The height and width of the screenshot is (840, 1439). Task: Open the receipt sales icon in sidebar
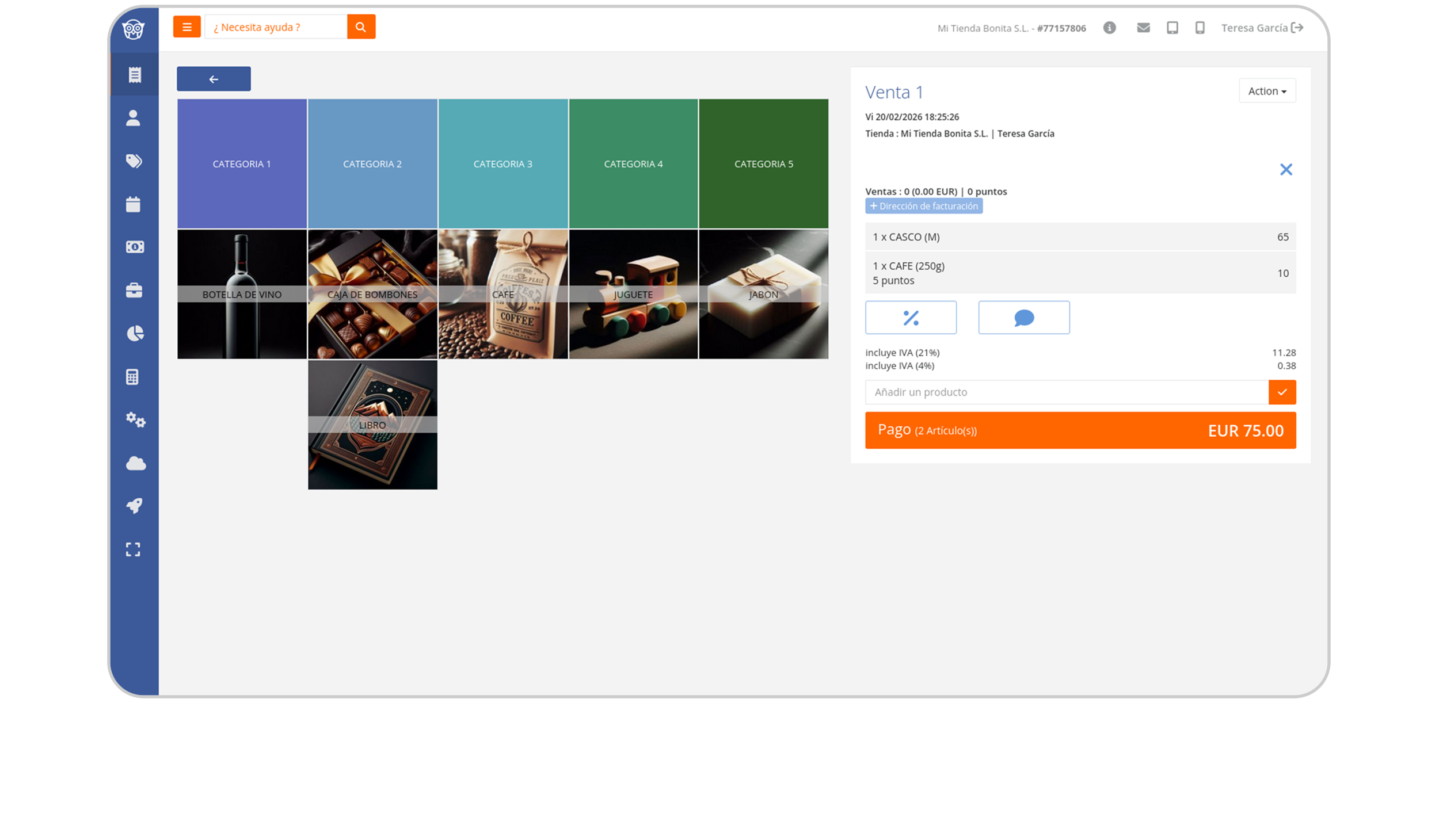point(134,75)
